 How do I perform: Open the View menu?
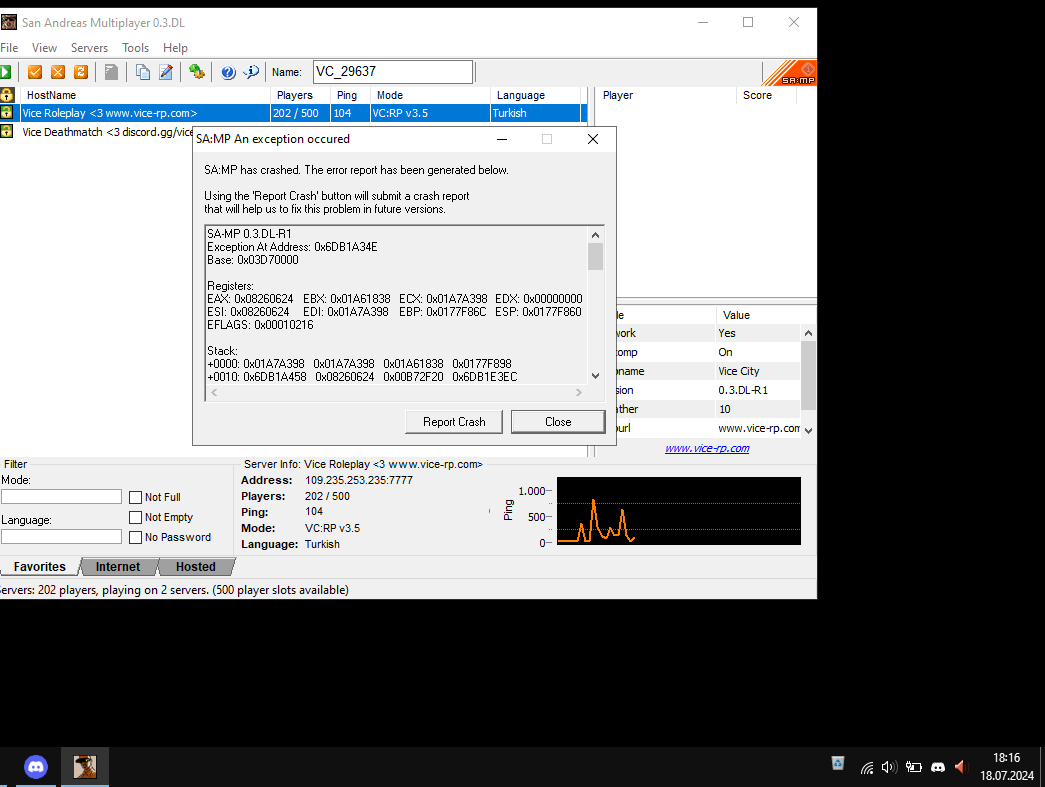pos(45,48)
